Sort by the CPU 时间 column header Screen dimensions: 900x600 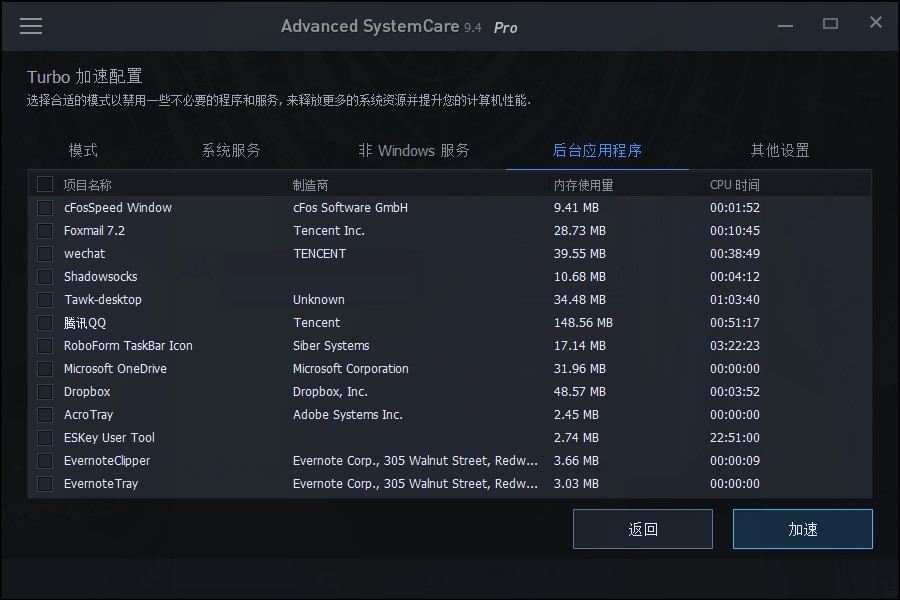pos(735,185)
